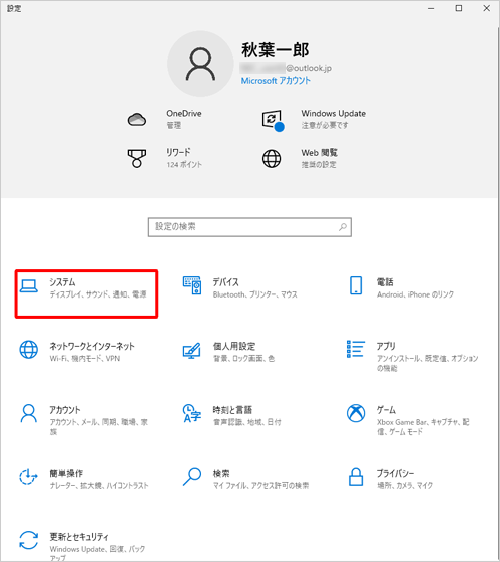Select システム category title

point(62,282)
